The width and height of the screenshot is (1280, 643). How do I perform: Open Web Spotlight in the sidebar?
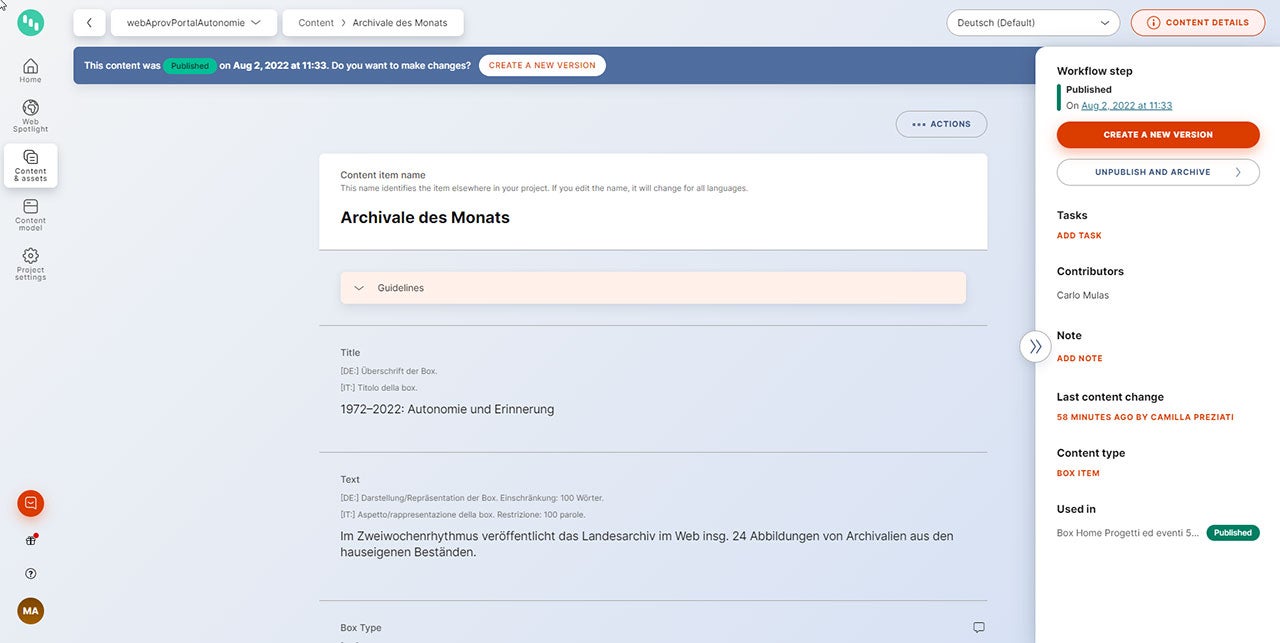tap(30, 115)
